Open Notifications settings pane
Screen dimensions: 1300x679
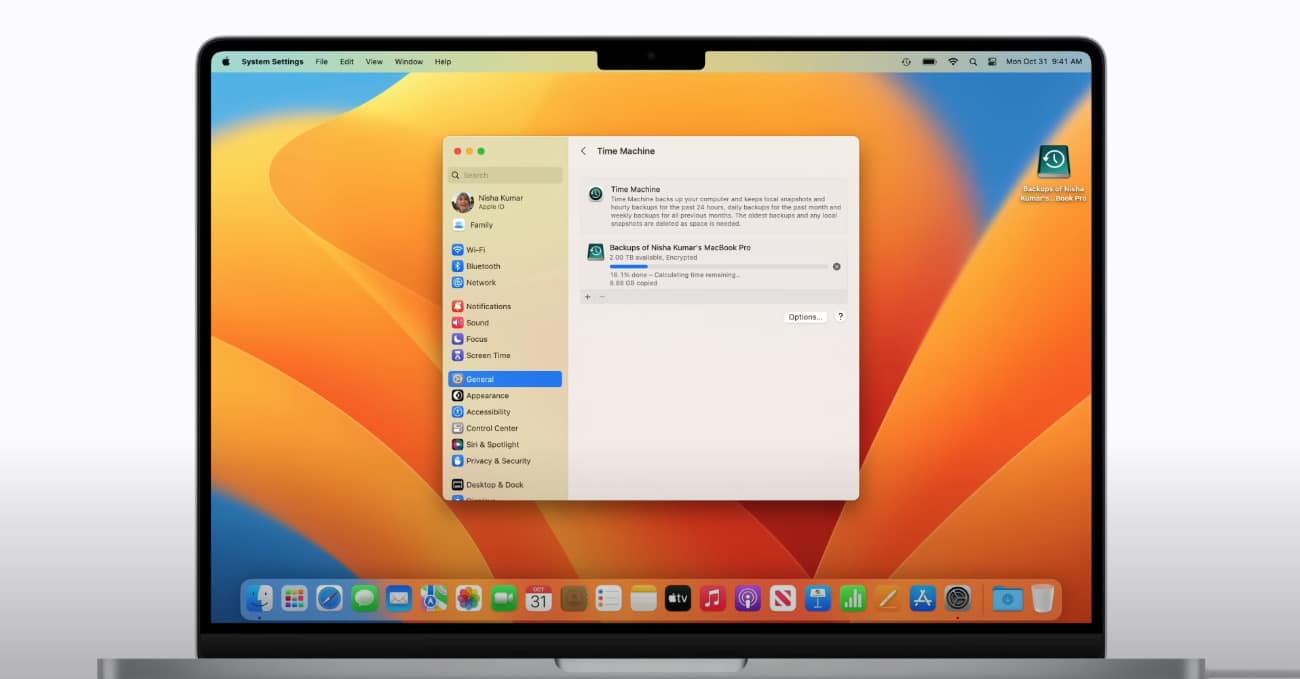tap(487, 306)
